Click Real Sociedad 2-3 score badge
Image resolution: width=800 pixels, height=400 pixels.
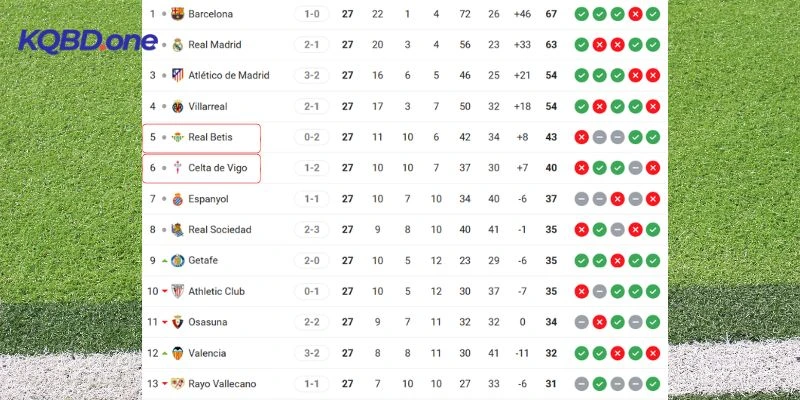[311, 230]
